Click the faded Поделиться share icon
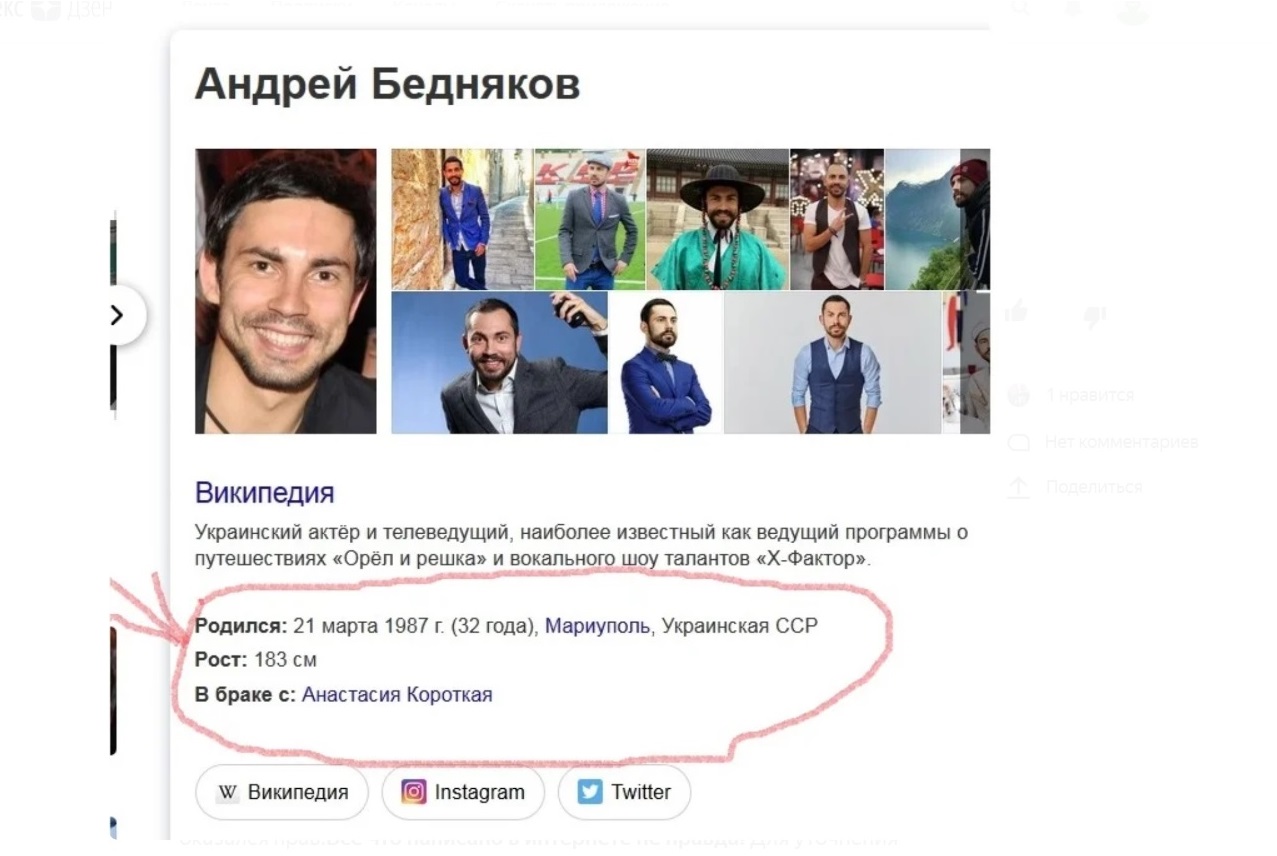 pyautogui.click(x=1018, y=487)
